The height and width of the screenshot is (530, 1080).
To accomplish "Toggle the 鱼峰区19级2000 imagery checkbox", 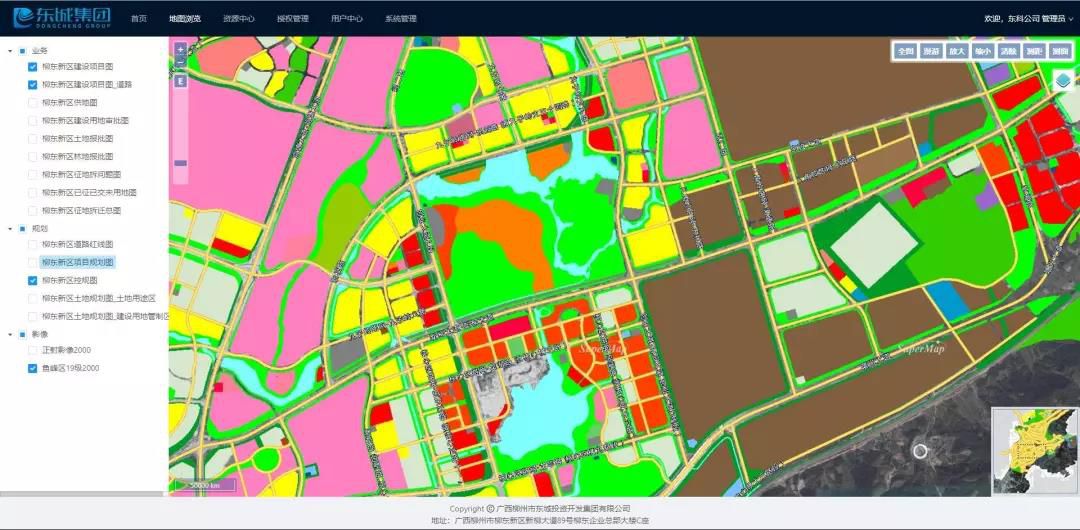I will coord(33,369).
